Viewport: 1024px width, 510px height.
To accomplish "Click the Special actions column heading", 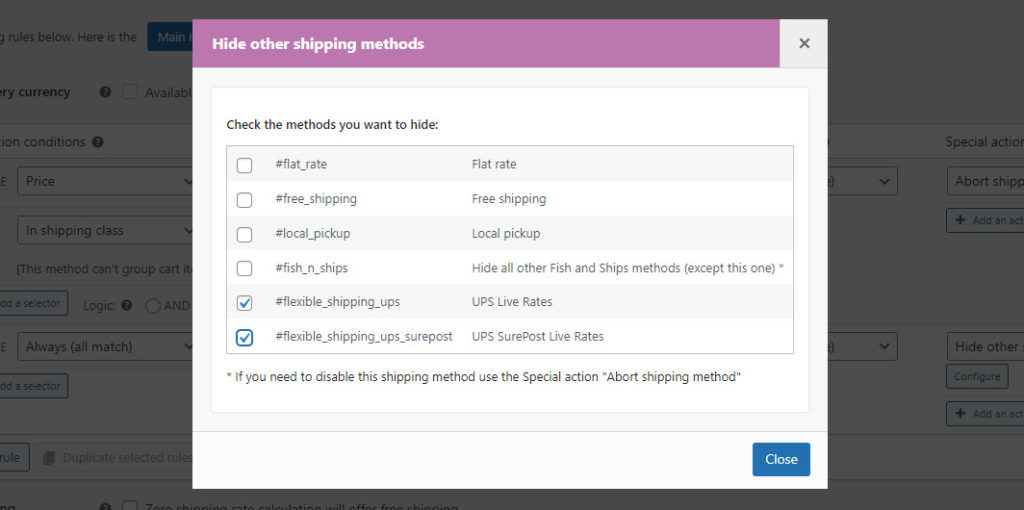I will [984, 142].
